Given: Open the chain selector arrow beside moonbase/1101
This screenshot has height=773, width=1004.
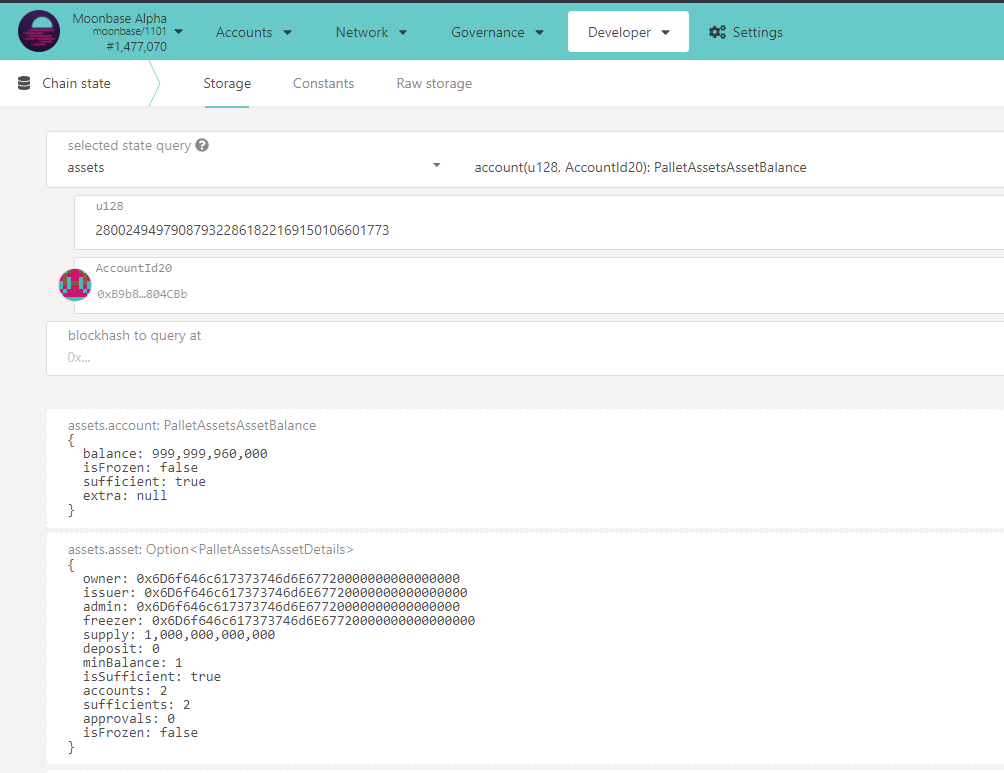Looking at the screenshot, I should (x=179, y=31).
